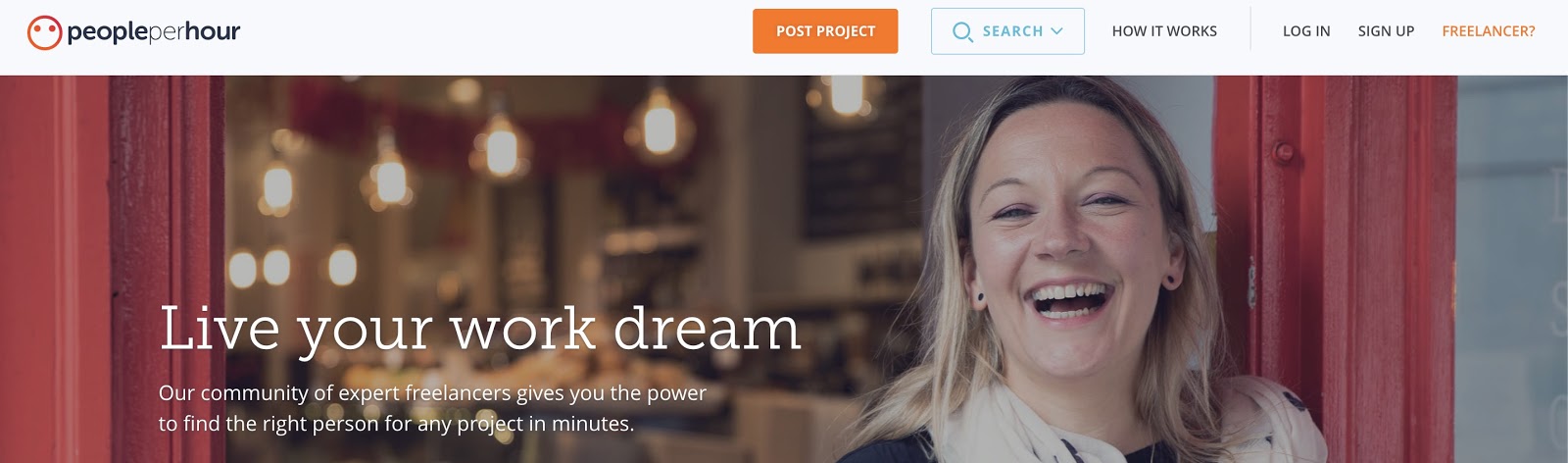Viewport: 1568px width, 463px height.
Task: Go to the SIGN UP page
Action: (1386, 31)
